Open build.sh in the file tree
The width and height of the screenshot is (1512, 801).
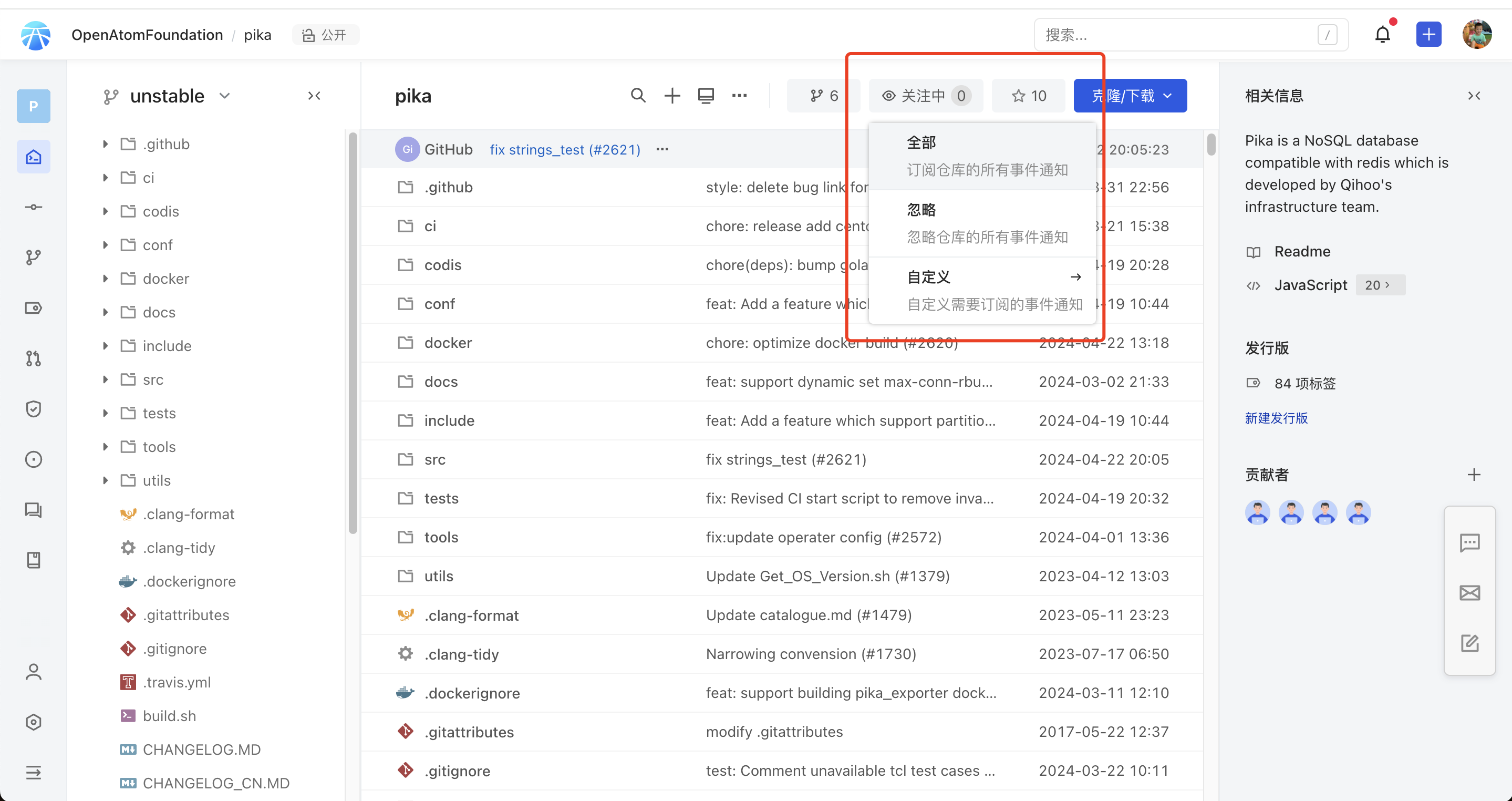click(x=169, y=715)
